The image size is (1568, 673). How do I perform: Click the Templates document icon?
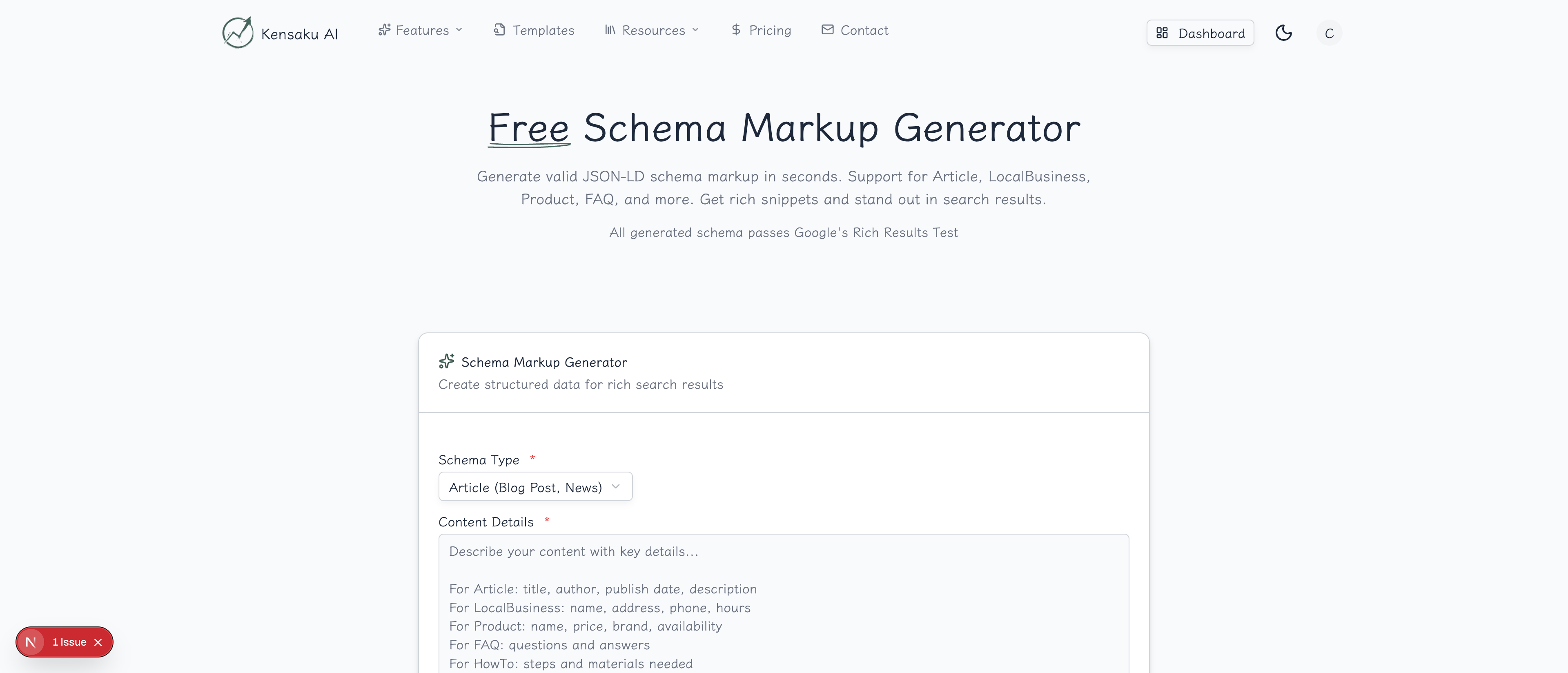click(499, 30)
